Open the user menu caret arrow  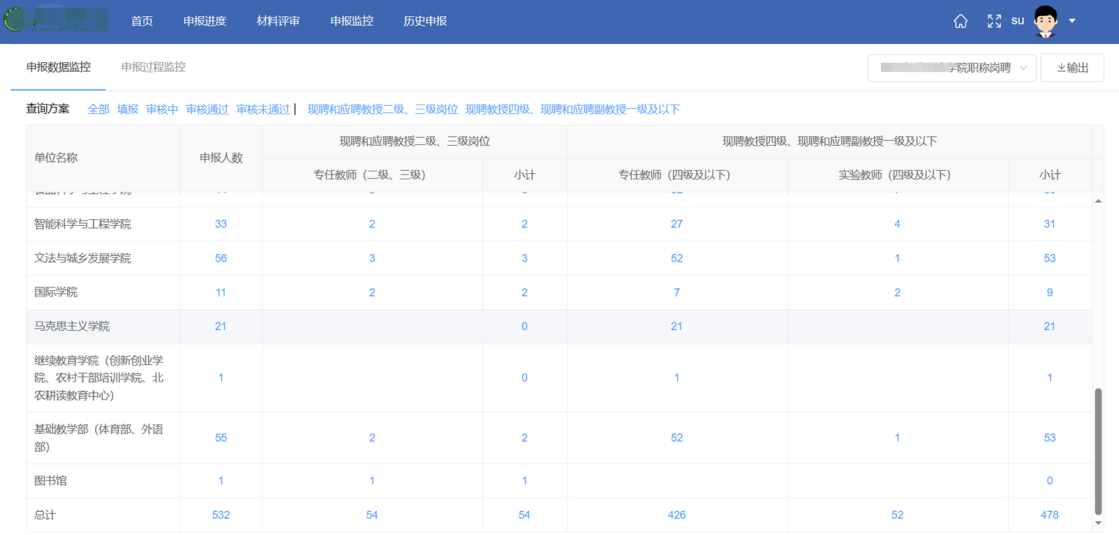[1072, 21]
